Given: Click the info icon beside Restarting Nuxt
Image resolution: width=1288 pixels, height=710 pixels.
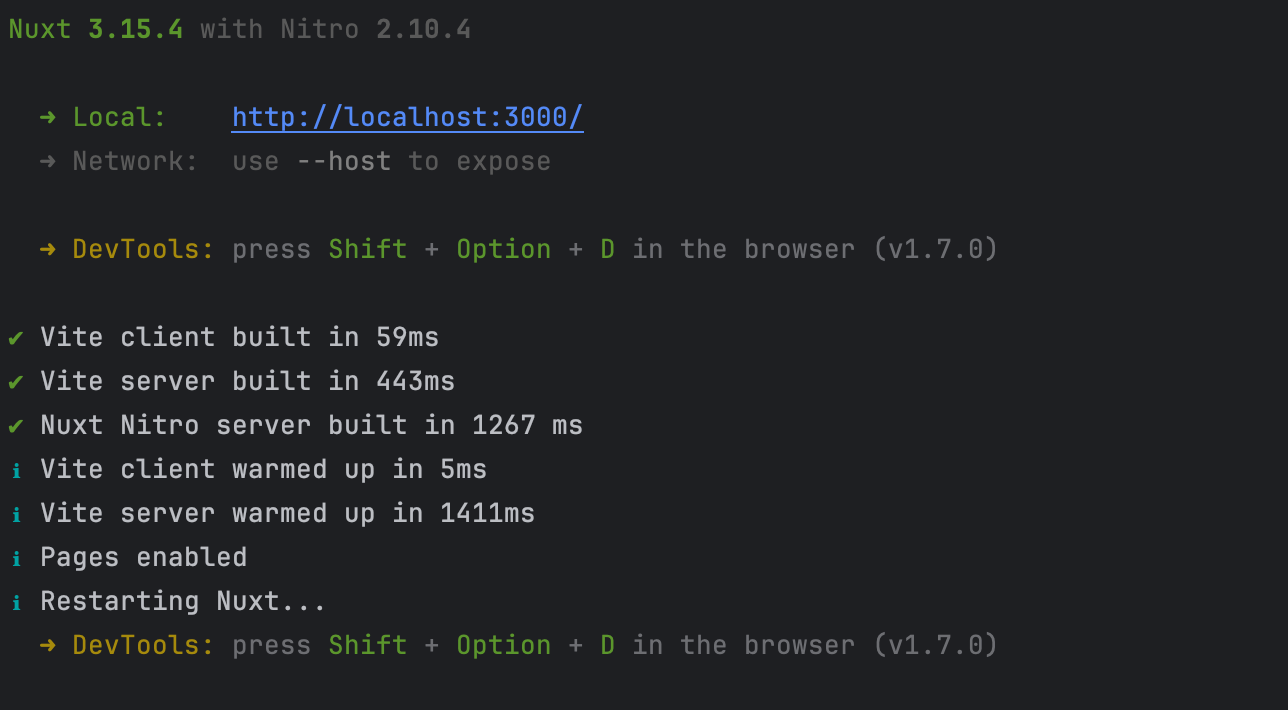Looking at the screenshot, I should click(x=16, y=602).
